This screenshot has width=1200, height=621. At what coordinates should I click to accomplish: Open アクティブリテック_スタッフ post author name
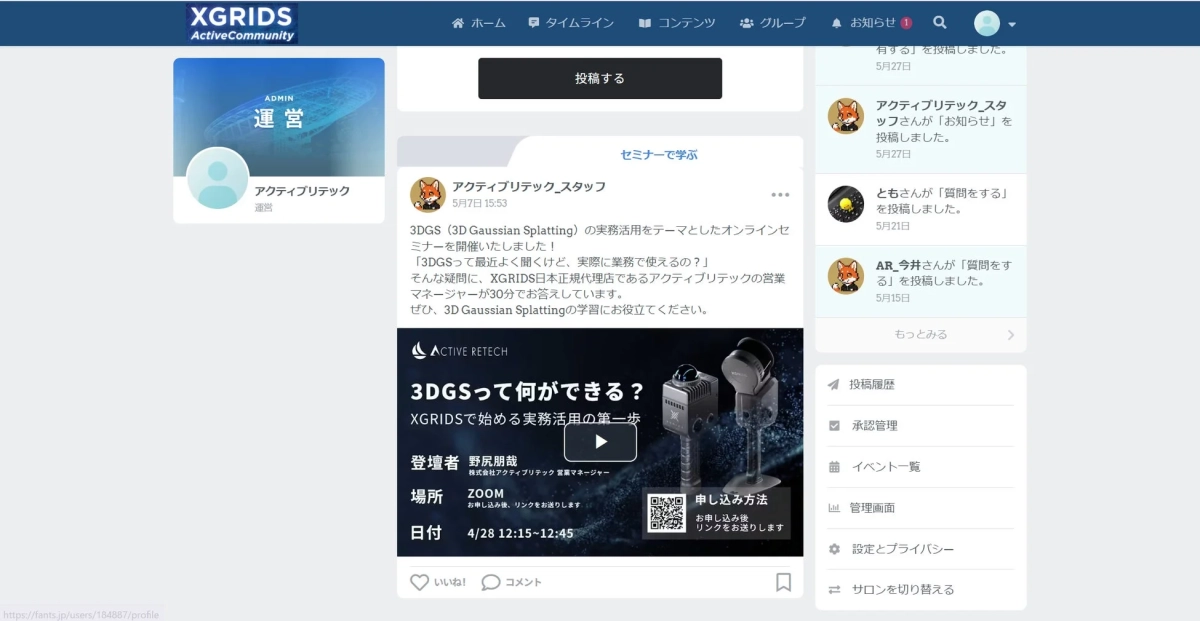pyautogui.click(x=529, y=187)
